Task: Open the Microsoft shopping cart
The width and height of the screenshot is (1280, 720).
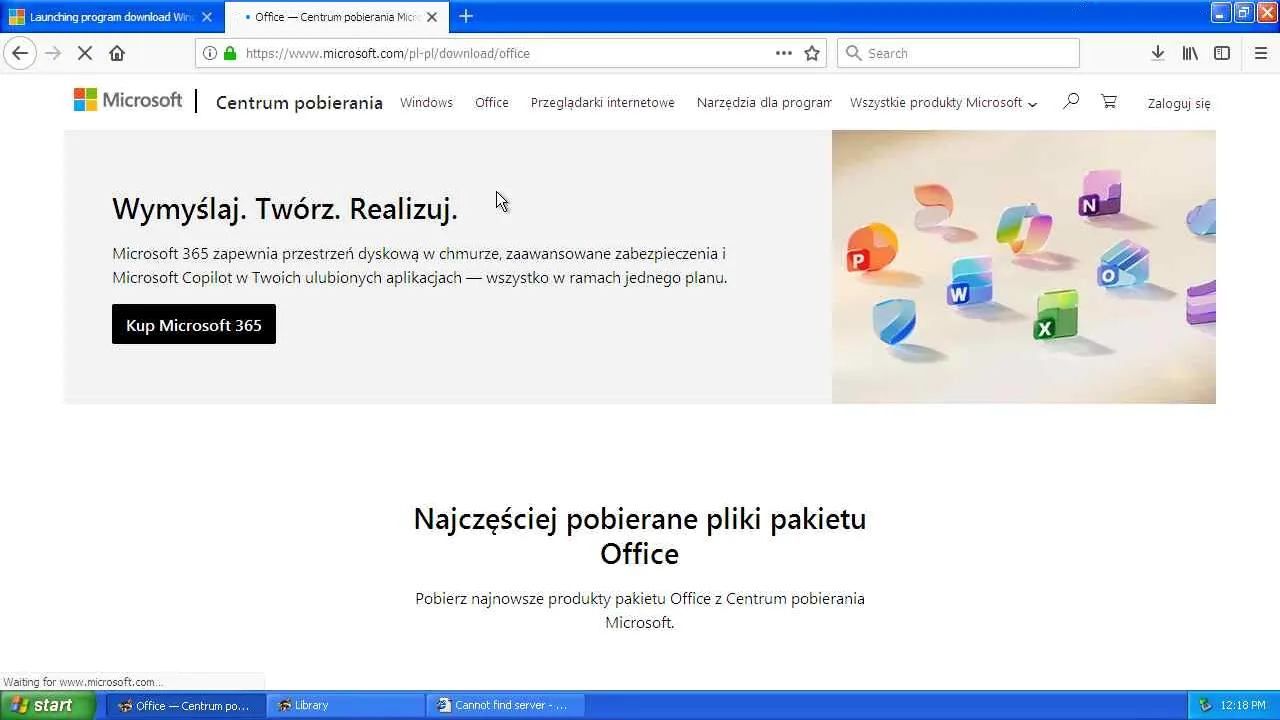Action: click(x=1109, y=101)
